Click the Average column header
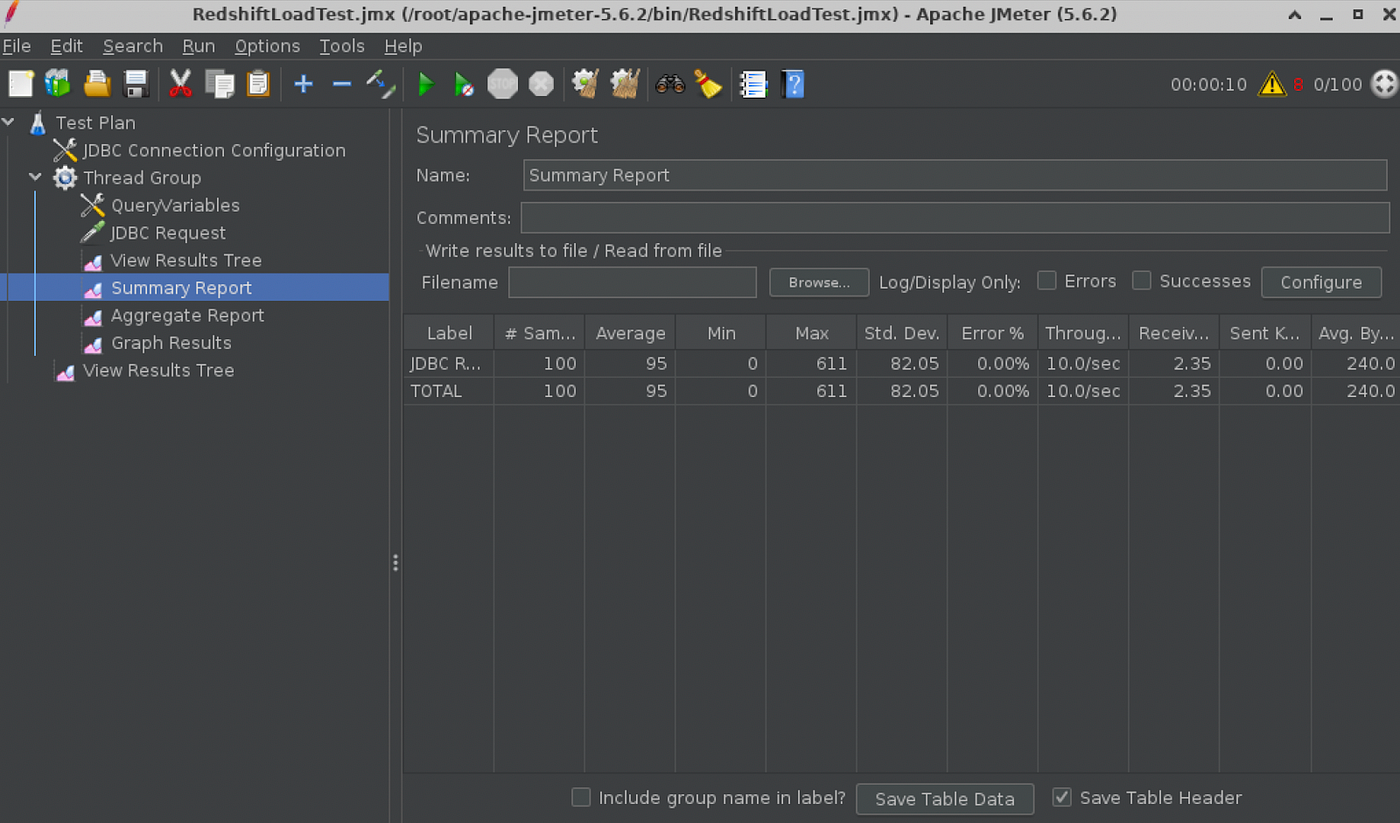Image resolution: width=1400 pixels, height=823 pixels. [x=630, y=333]
